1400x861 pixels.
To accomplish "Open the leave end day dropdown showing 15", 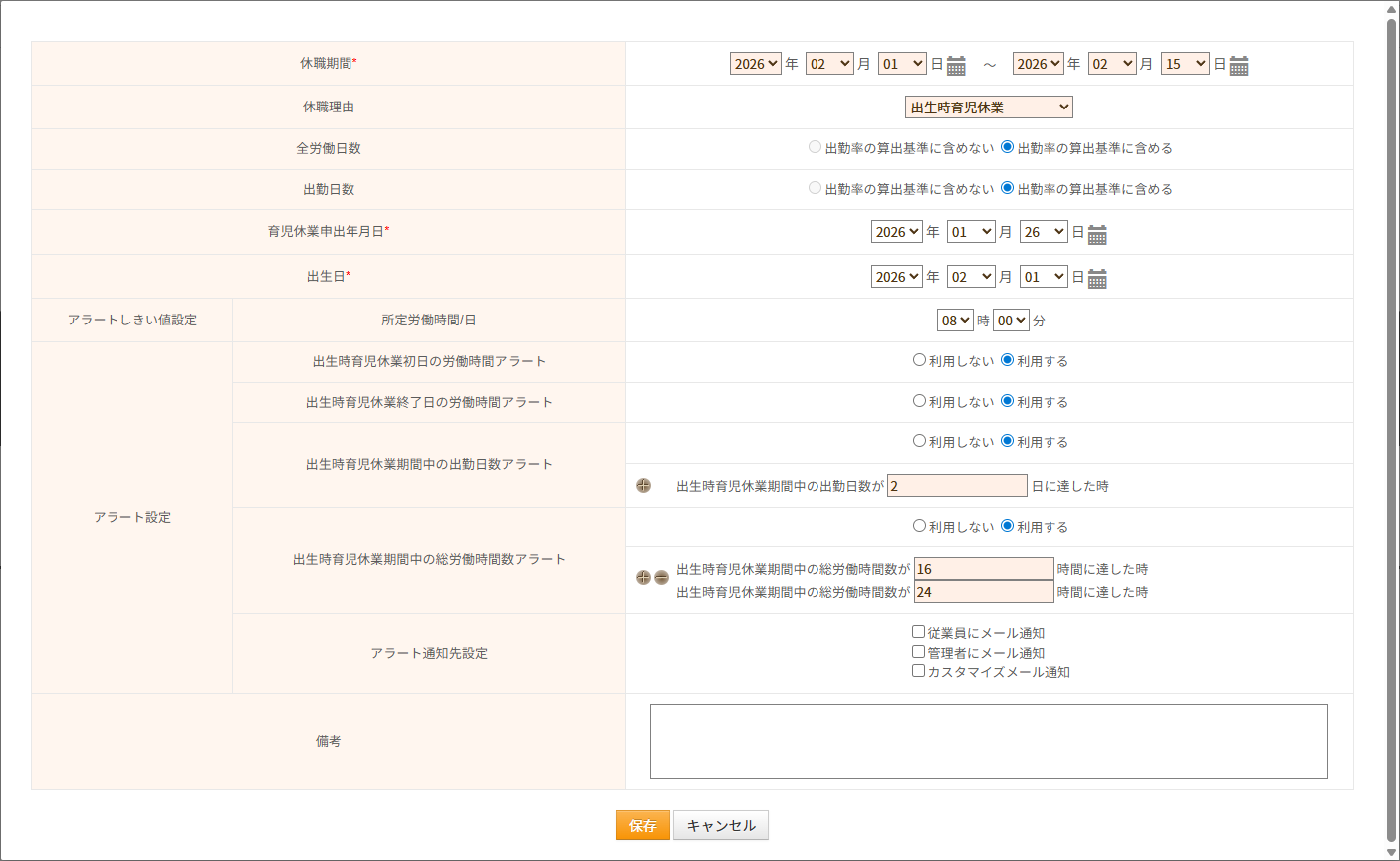I will tap(1185, 64).
